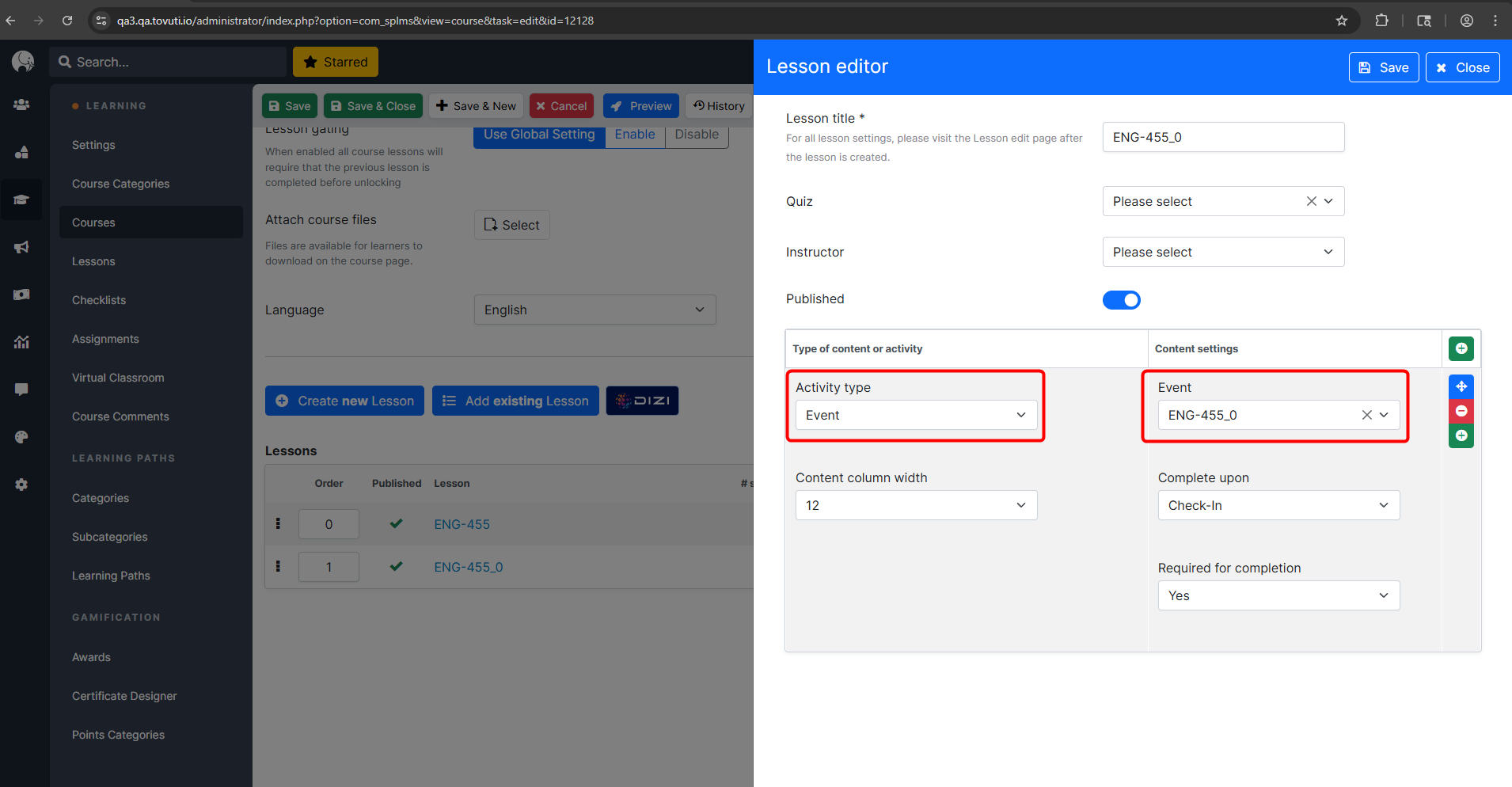Expand the Complete upon dropdown

[1278, 505]
